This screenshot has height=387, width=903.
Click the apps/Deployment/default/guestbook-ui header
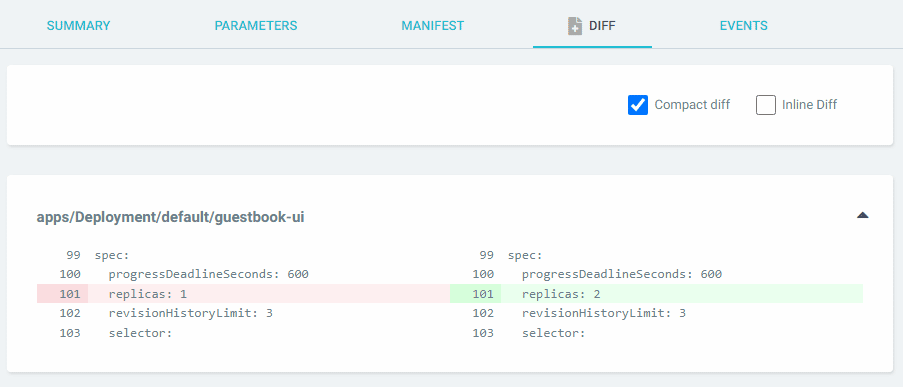pos(170,217)
